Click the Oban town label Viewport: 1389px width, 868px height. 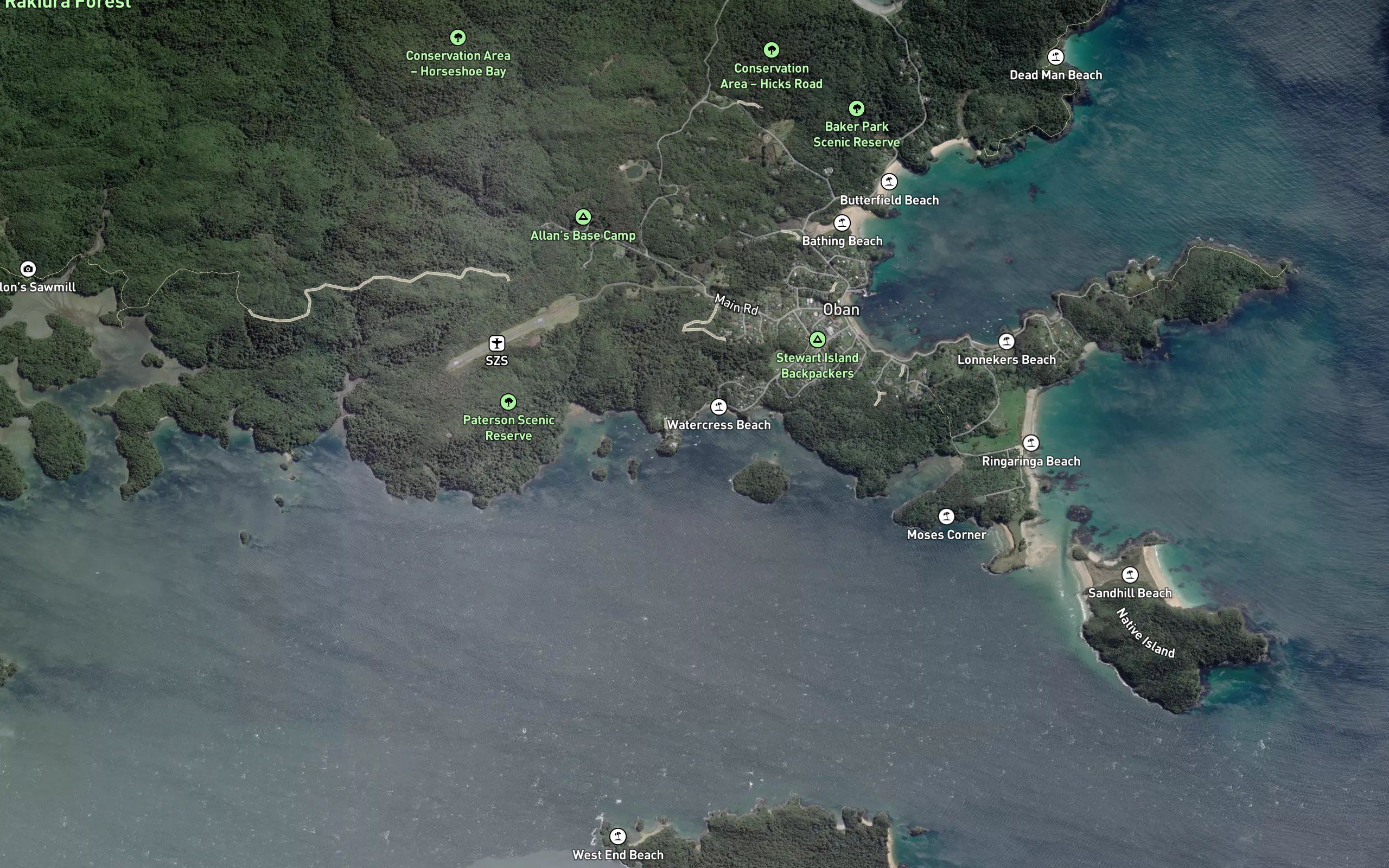coord(841,310)
